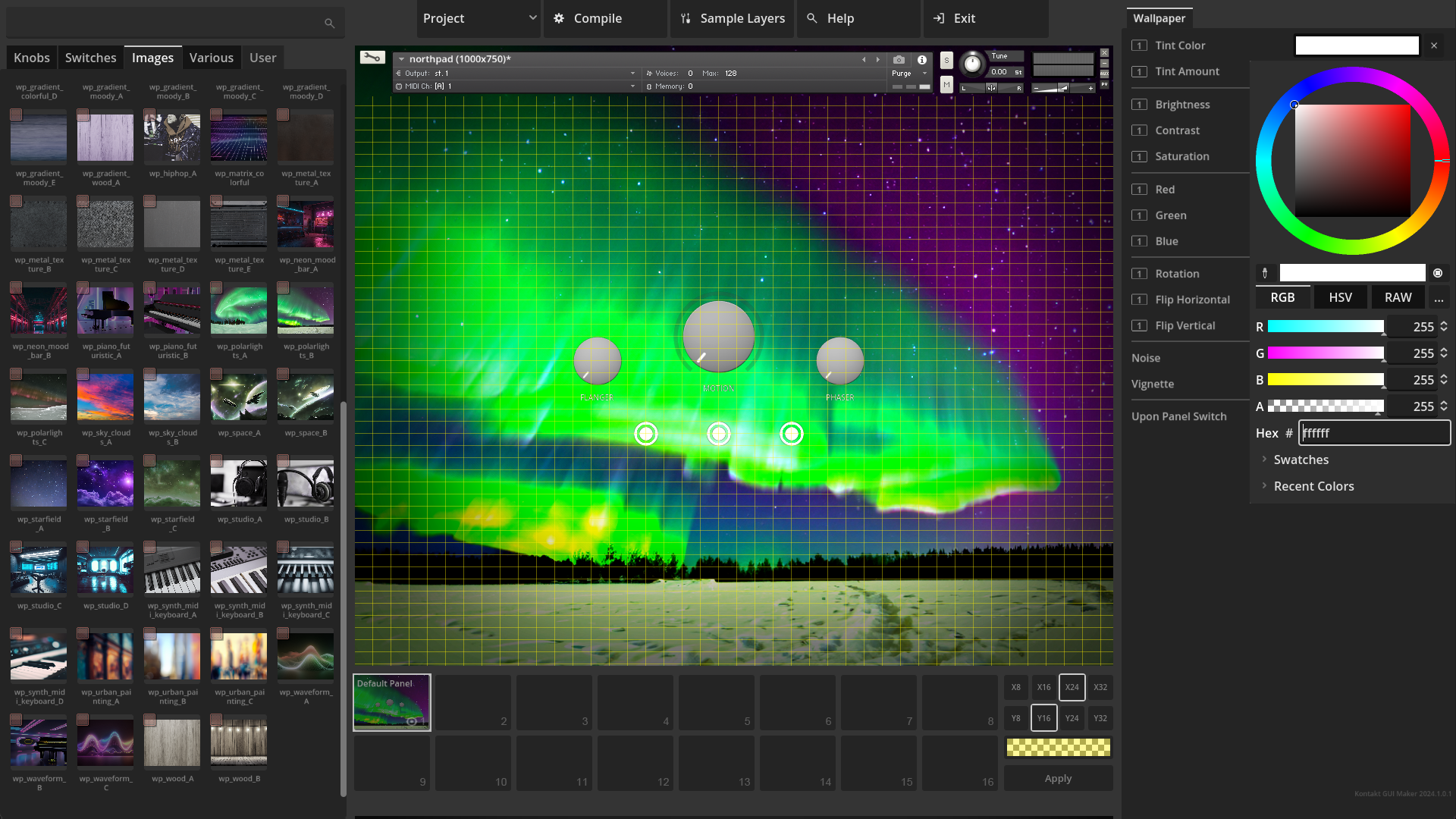
Task: Click the Compile button
Action: click(597, 18)
